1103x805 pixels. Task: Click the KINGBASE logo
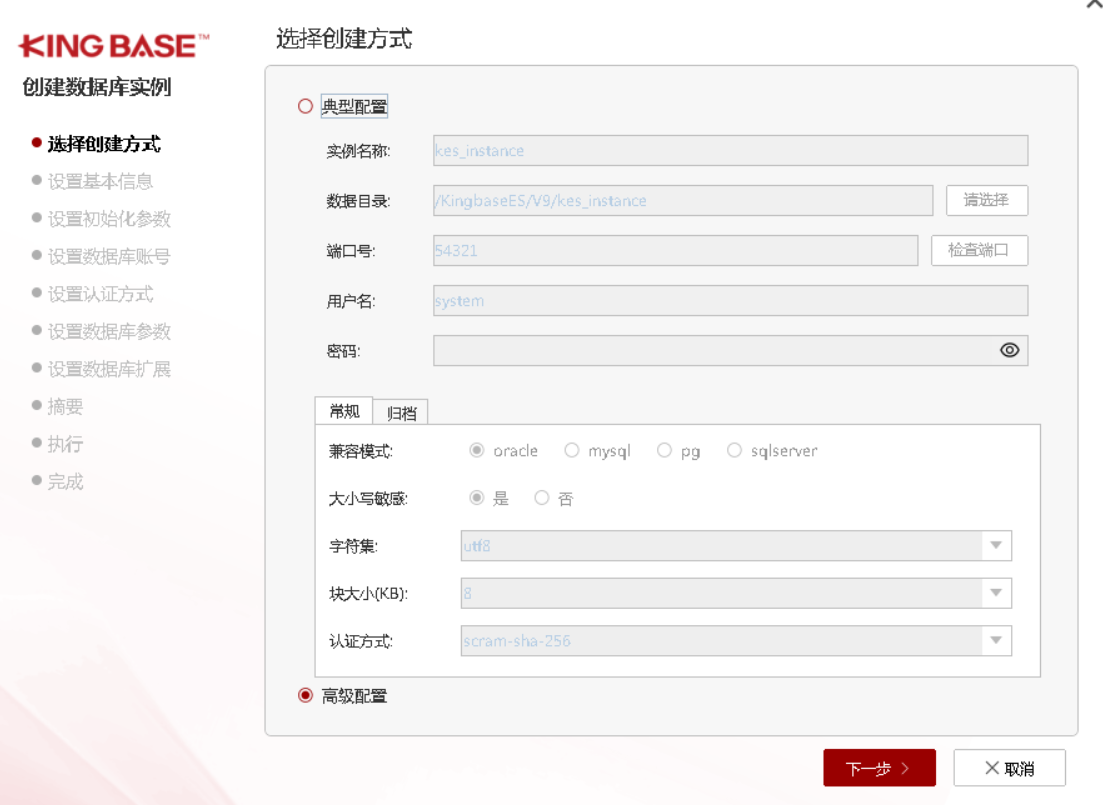(x=115, y=46)
